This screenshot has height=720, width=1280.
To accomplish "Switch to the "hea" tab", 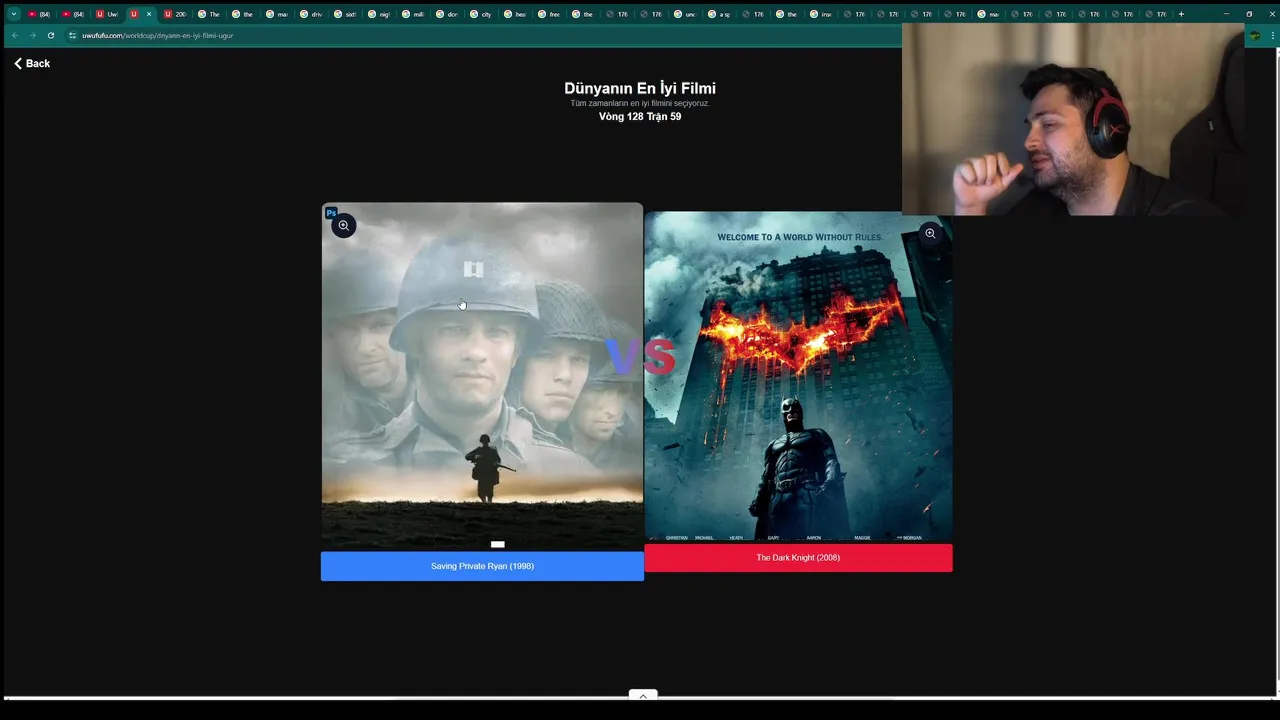I will click(514, 14).
